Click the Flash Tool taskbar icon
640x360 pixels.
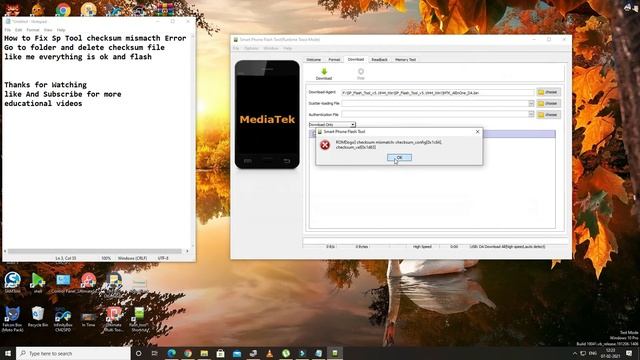pyautogui.click(x=335, y=353)
